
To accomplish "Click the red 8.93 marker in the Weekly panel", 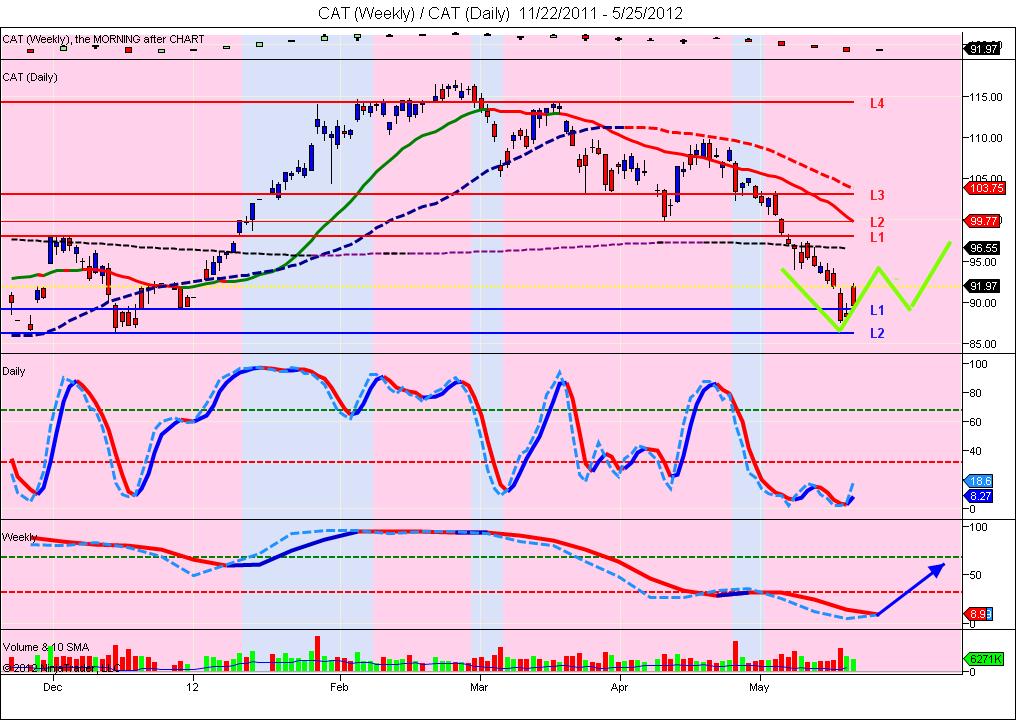I will (978, 614).
